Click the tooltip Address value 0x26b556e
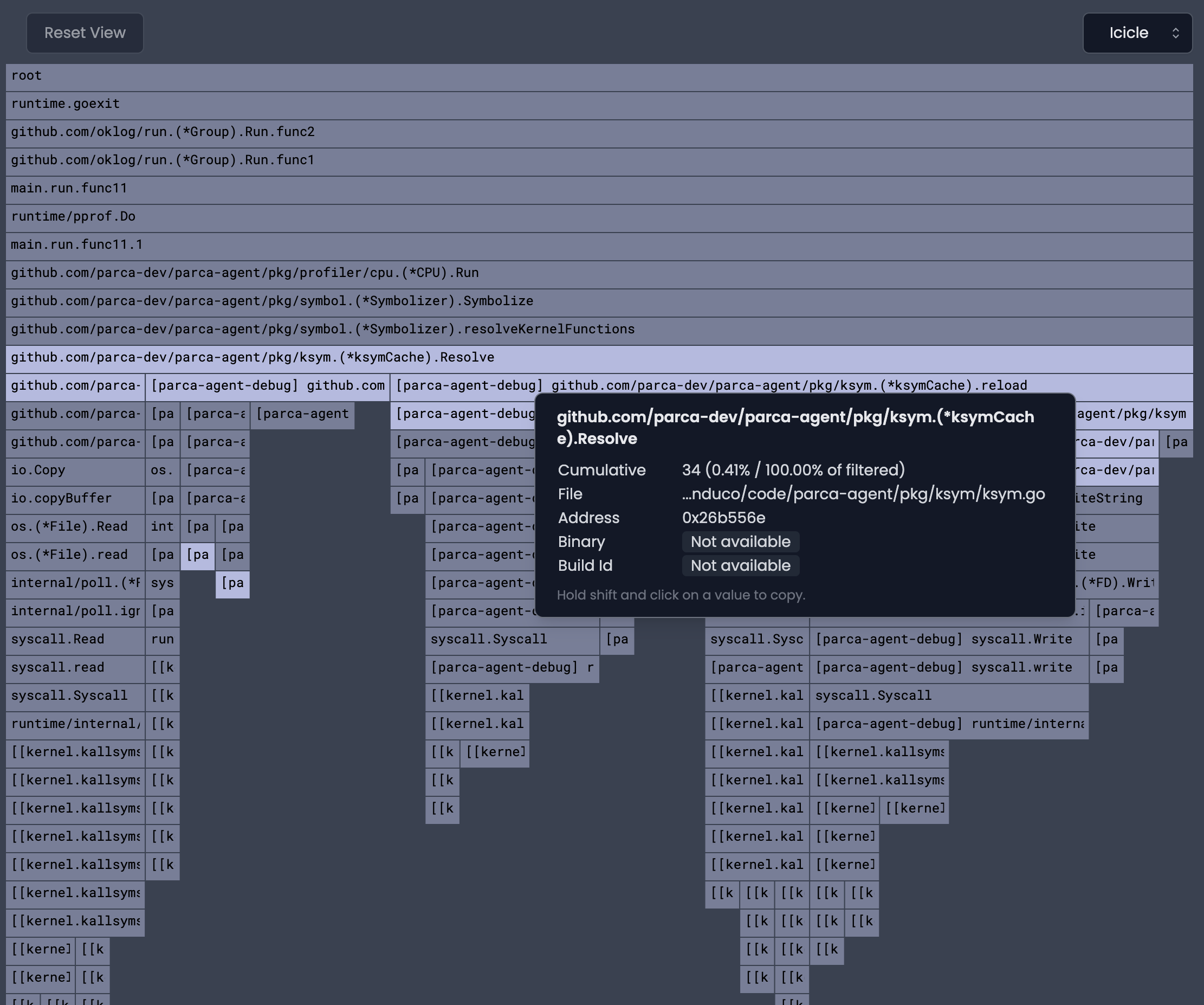The width and height of the screenshot is (1204, 1005). 723,518
